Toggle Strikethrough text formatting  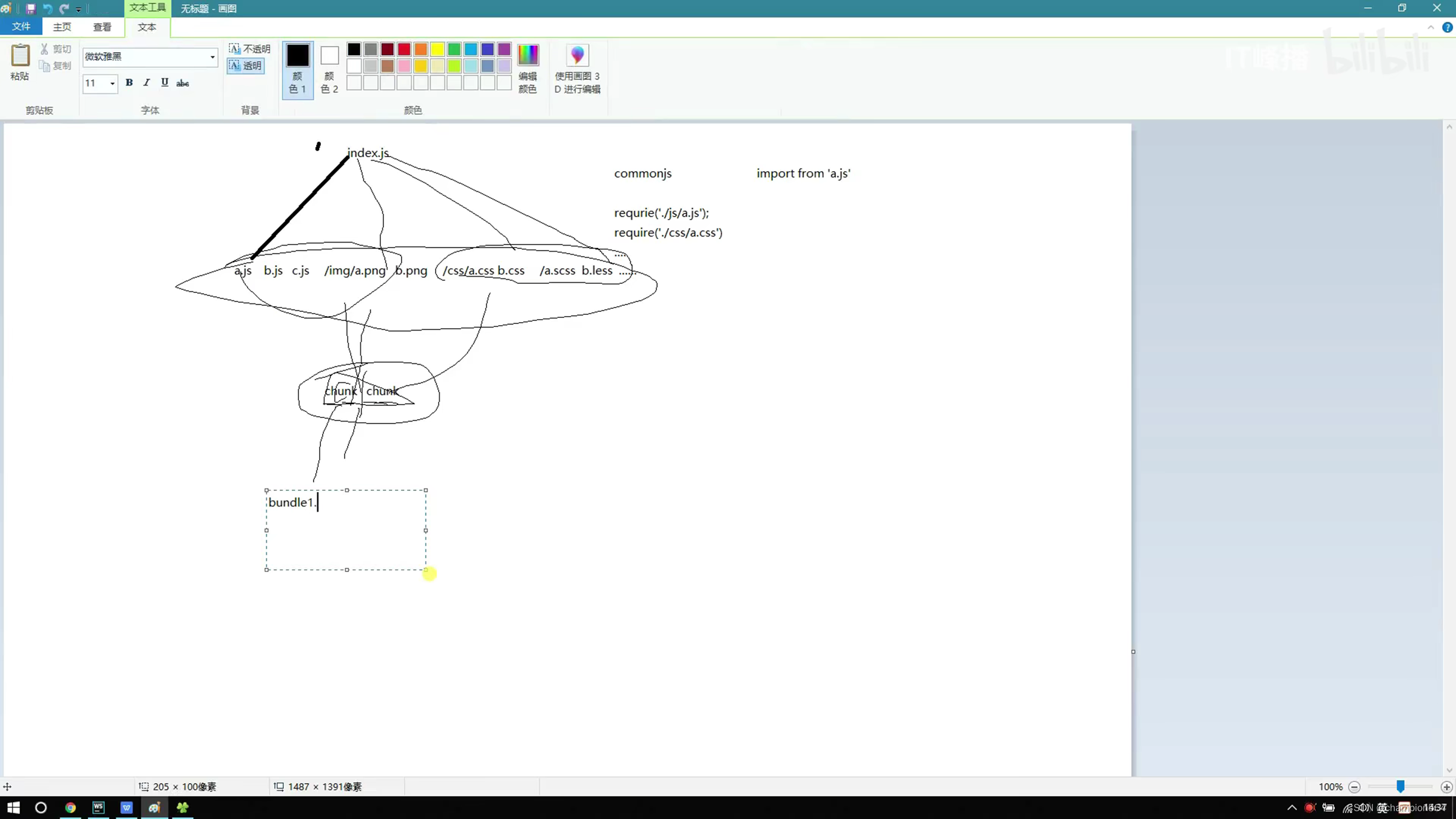click(x=183, y=83)
